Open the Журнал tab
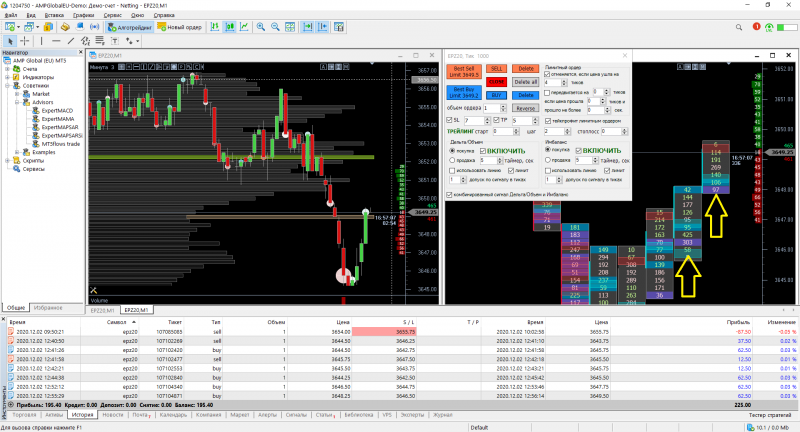Viewport: 800px width, 432px height. 443,415
